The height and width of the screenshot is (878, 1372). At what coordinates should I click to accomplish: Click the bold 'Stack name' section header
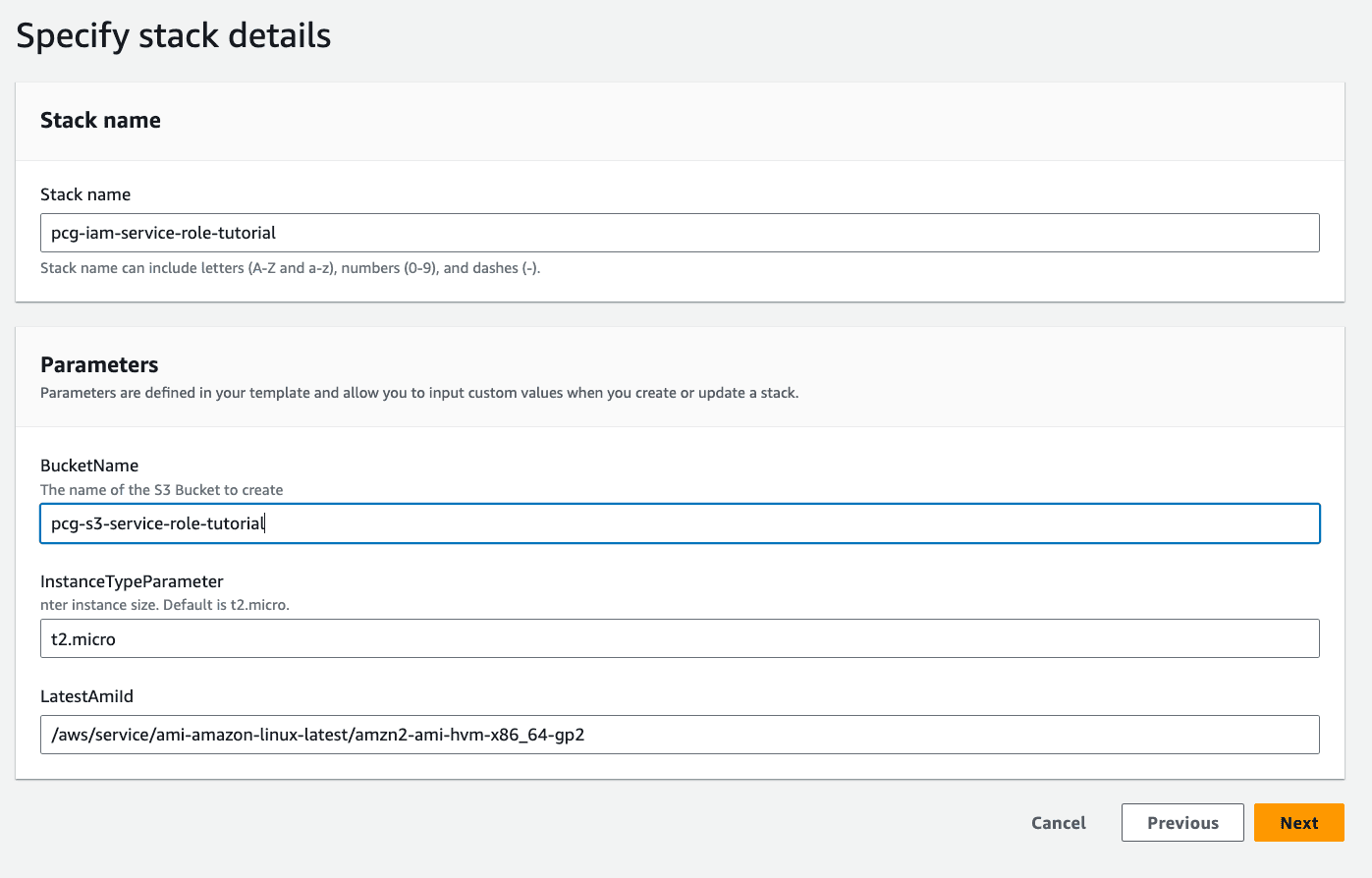[x=100, y=120]
